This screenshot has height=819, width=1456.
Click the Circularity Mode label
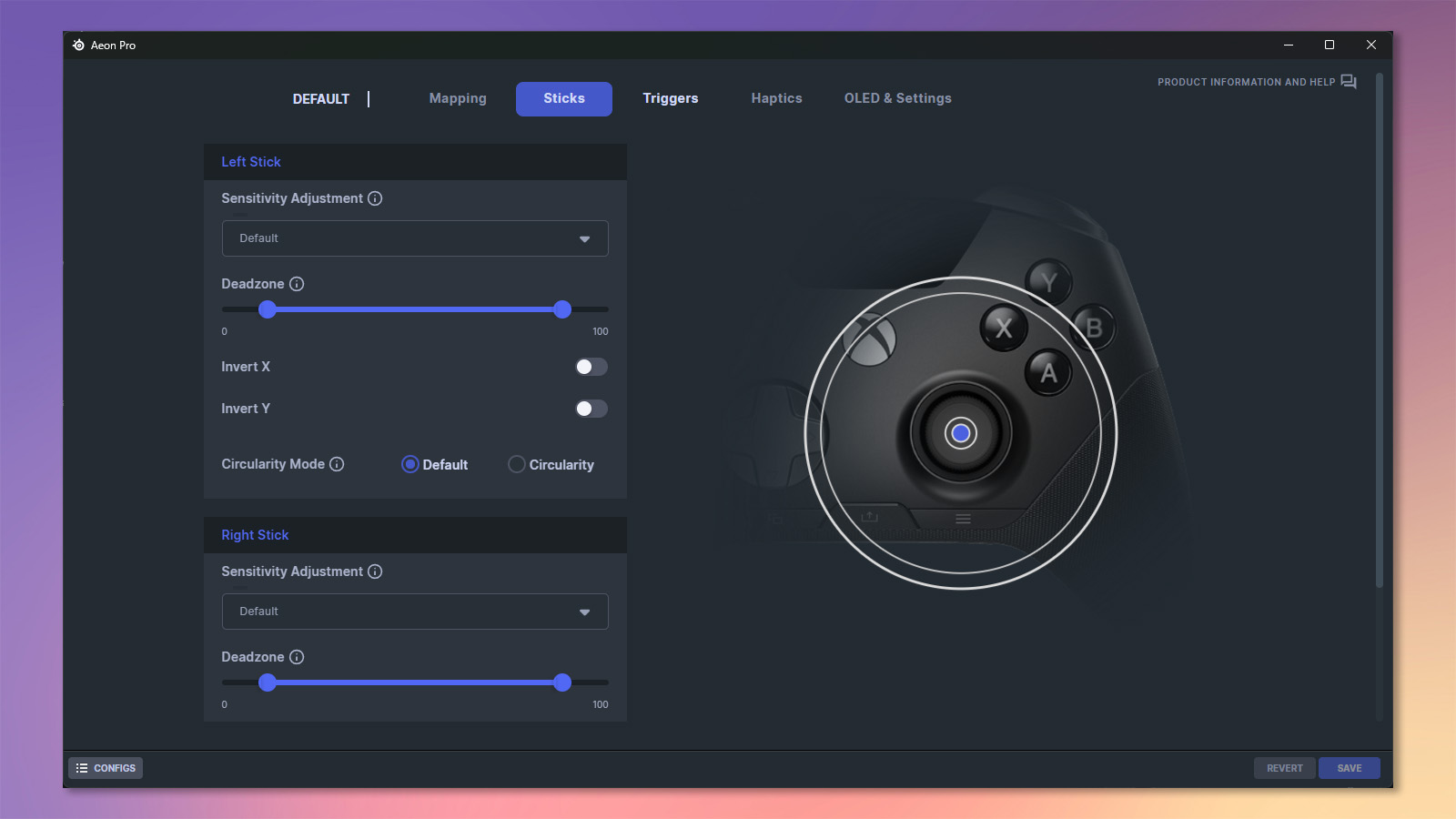pyautogui.click(x=273, y=464)
